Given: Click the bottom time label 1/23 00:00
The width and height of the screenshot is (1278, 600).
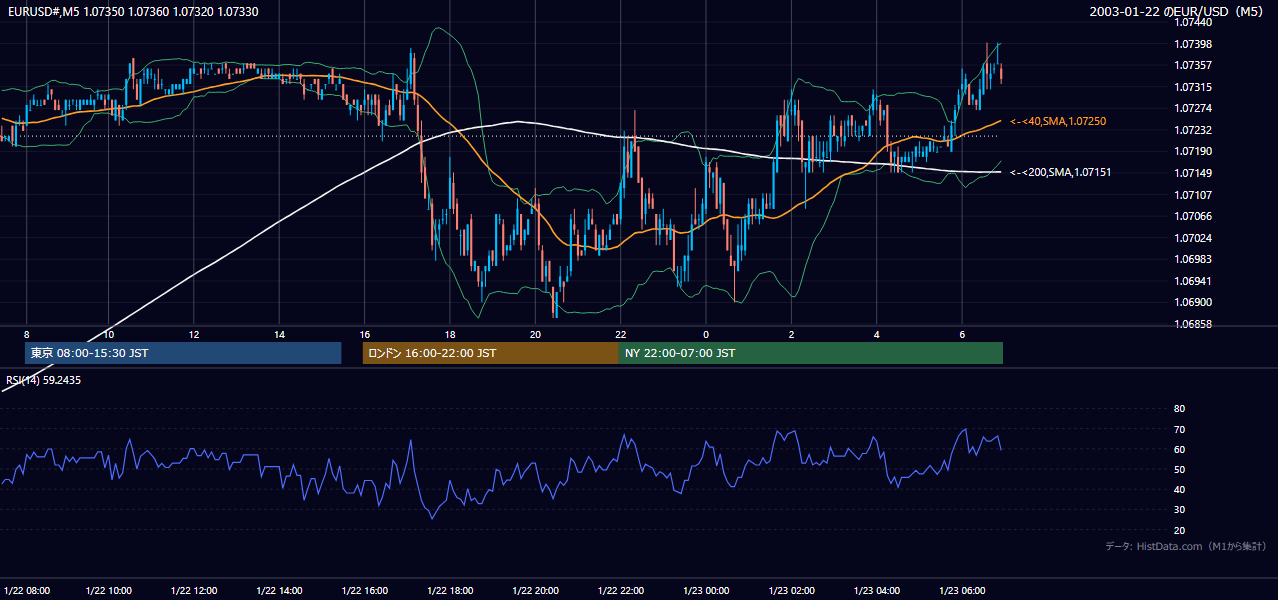Looking at the screenshot, I should coord(706,590).
